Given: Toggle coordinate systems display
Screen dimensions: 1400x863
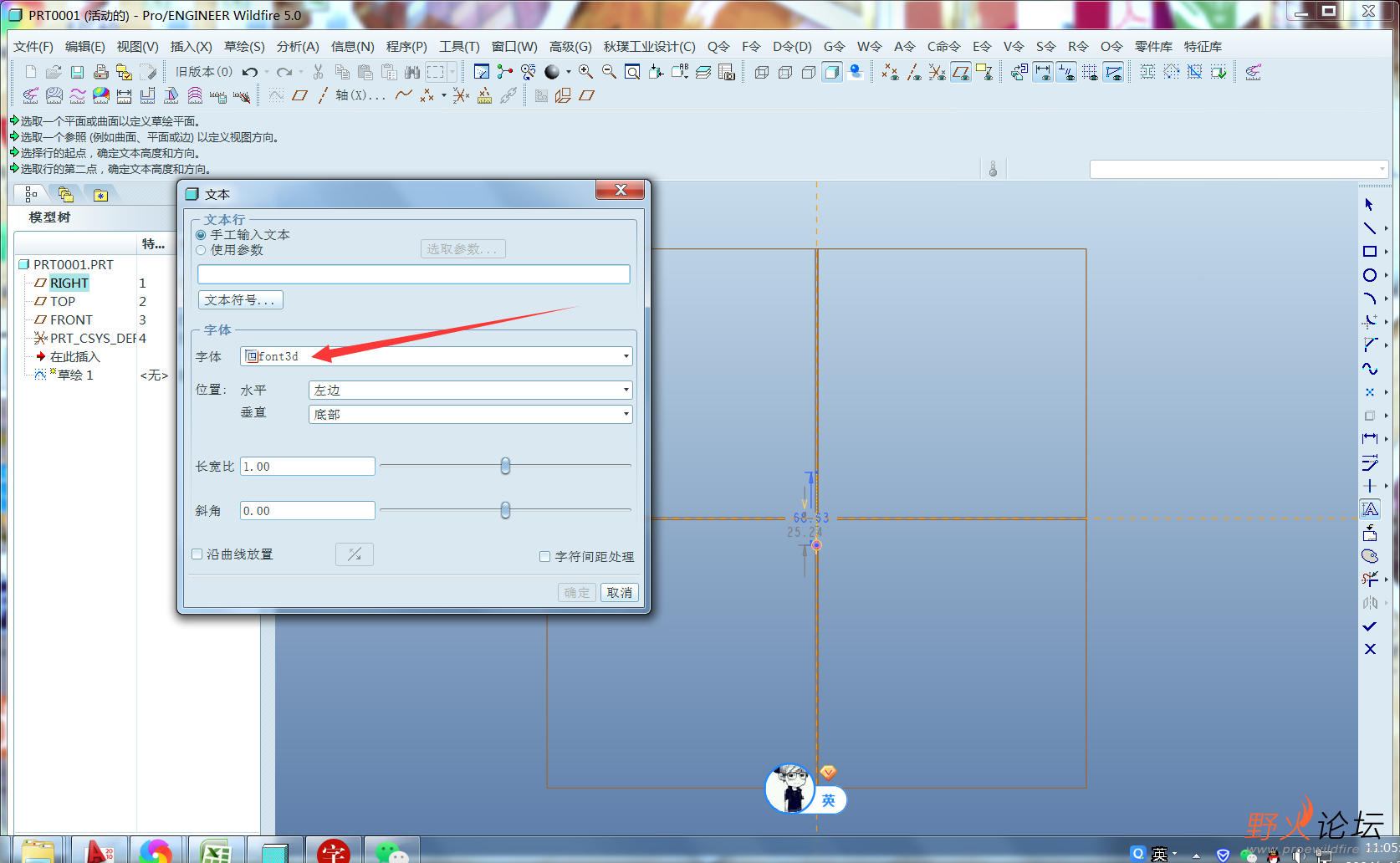Looking at the screenshot, I should click(938, 72).
